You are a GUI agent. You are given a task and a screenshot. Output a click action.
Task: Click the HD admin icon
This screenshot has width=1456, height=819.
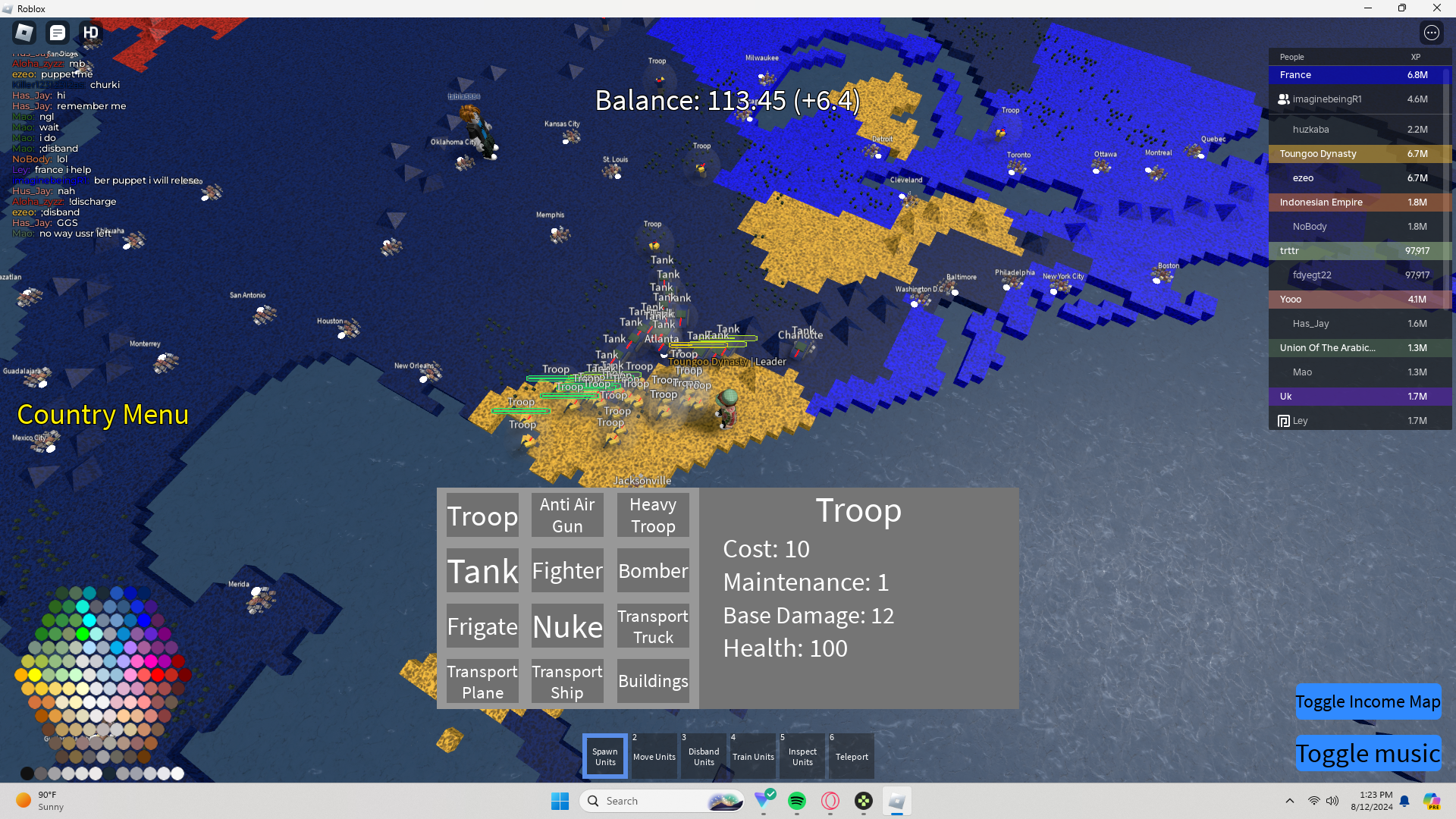[x=91, y=33]
